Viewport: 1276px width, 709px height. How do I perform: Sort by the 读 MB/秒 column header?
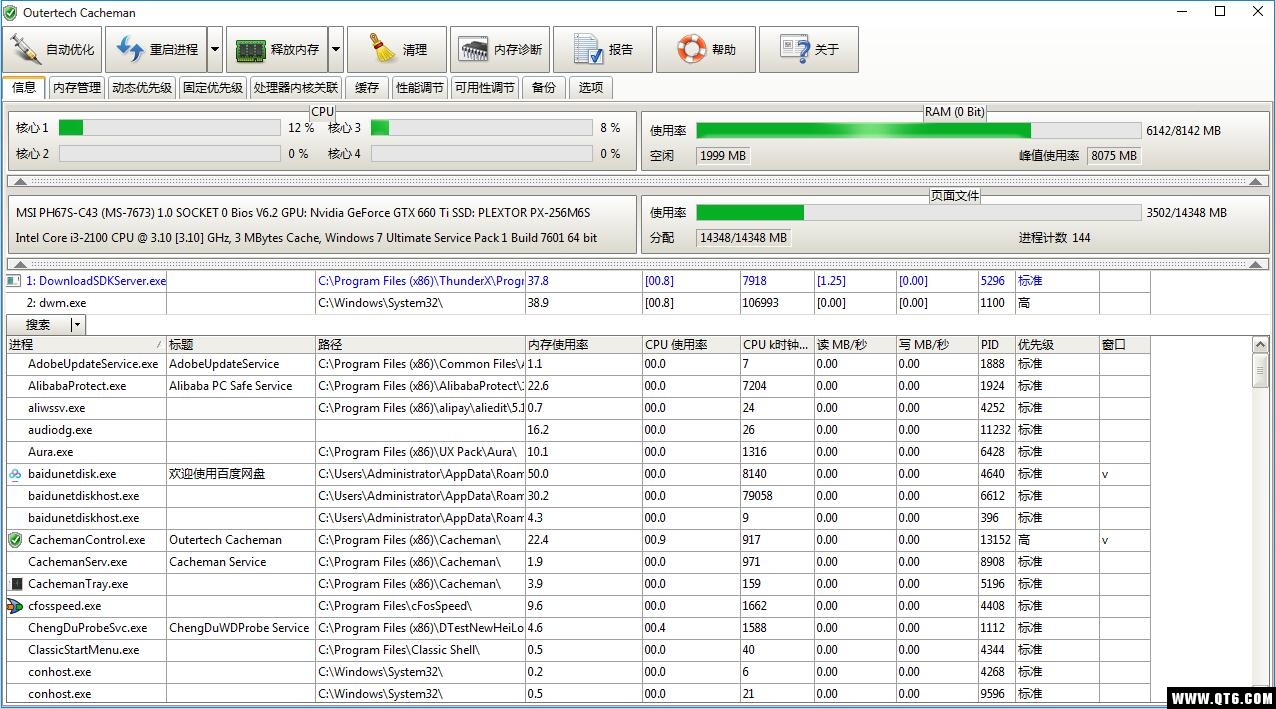(855, 344)
